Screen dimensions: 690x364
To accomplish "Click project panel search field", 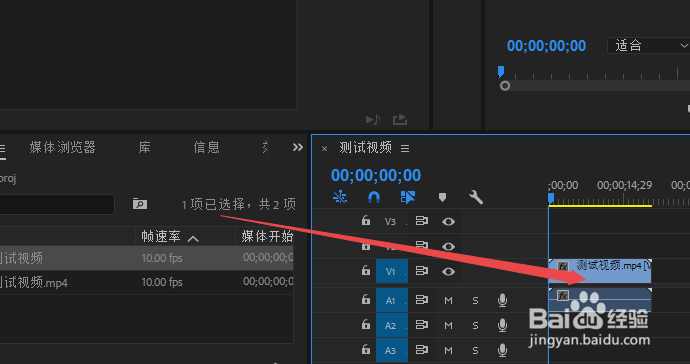I will [57, 204].
